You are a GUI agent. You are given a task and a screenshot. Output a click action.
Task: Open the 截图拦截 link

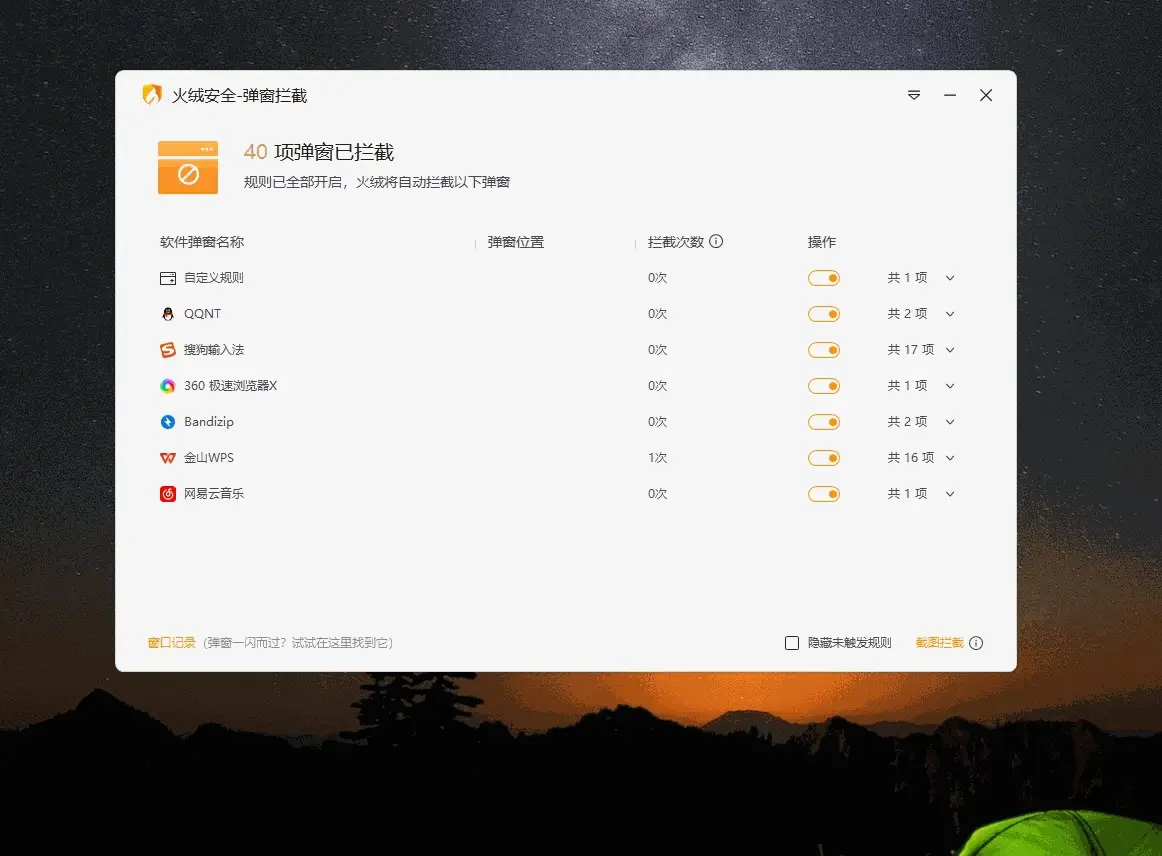tap(940, 643)
